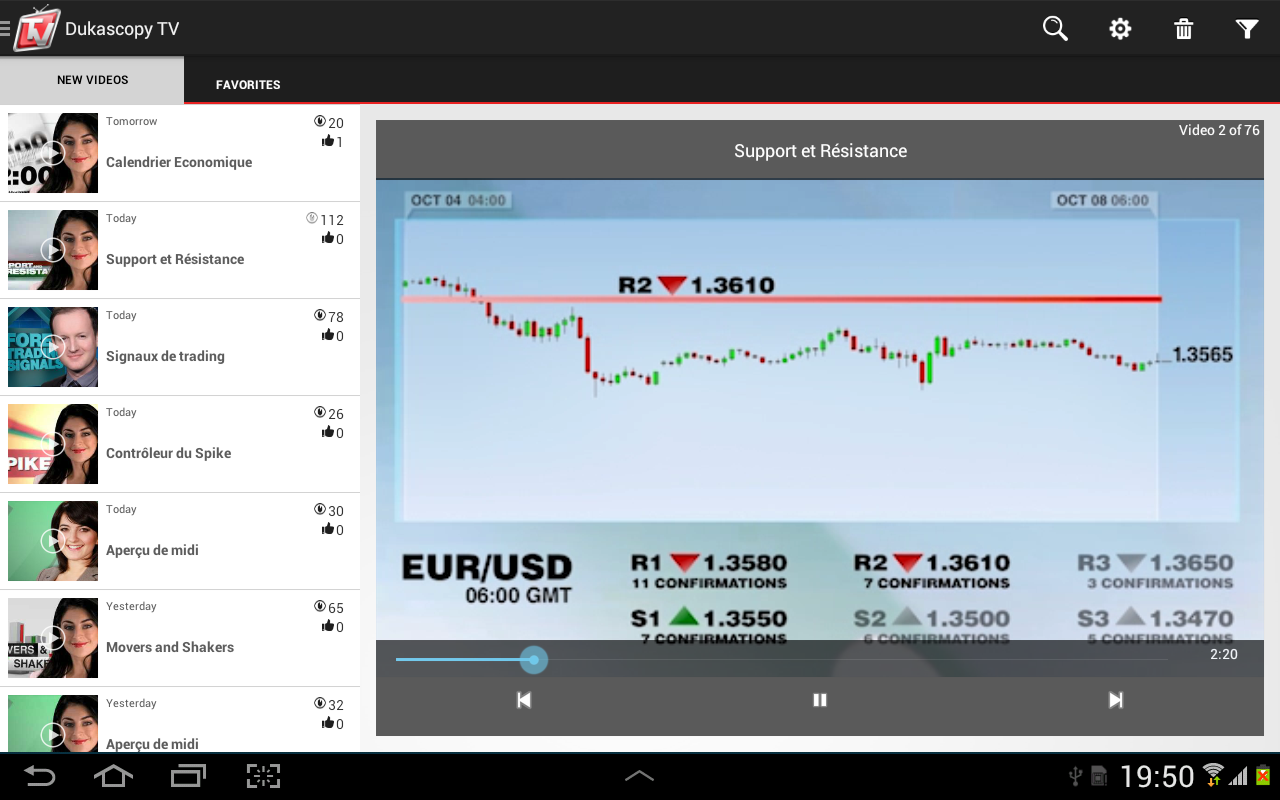Switch to the FAVORITES tab
The width and height of the screenshot is (1280, 800).
tap(248, 85)
